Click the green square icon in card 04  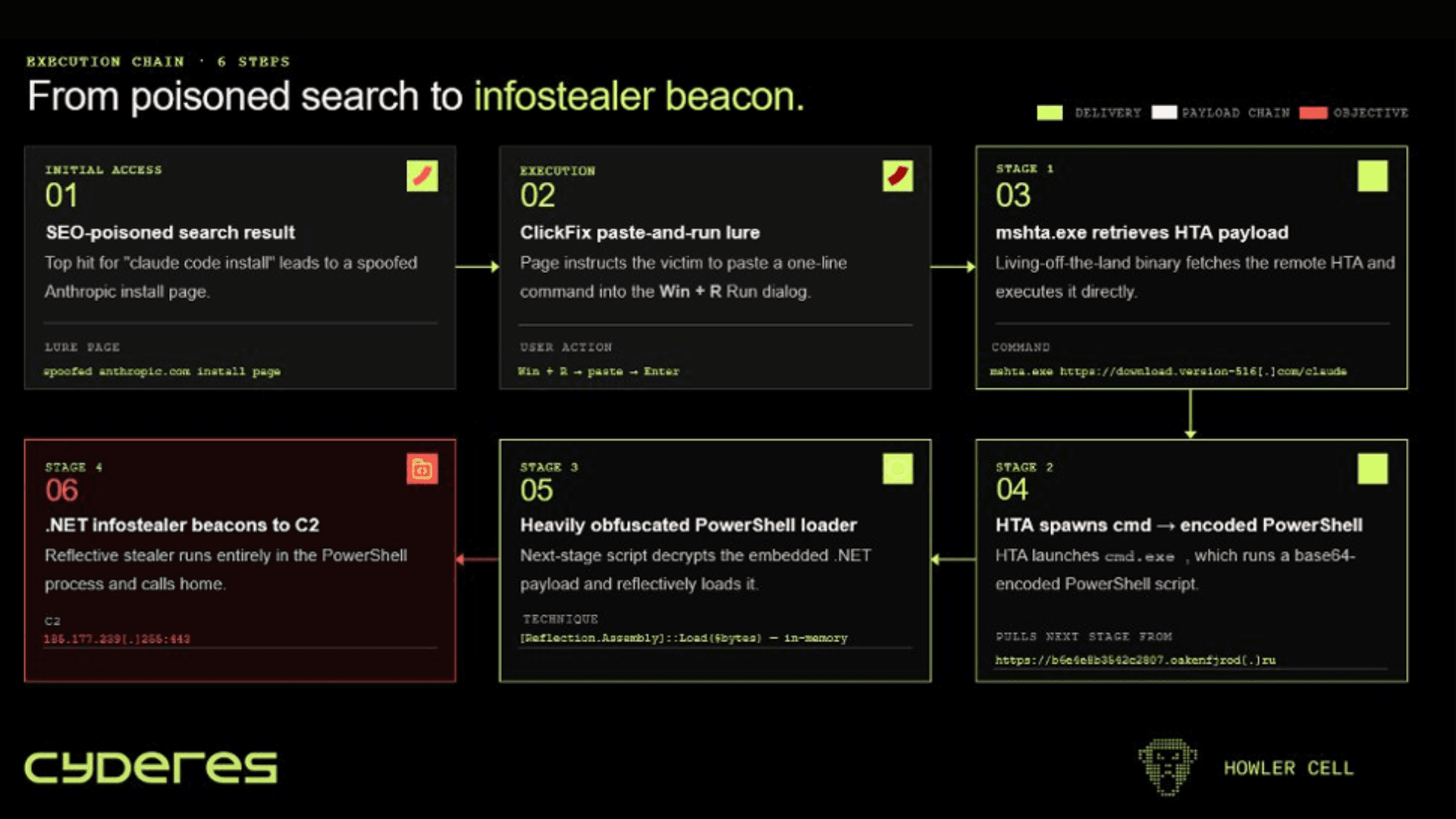(1373, 469)
